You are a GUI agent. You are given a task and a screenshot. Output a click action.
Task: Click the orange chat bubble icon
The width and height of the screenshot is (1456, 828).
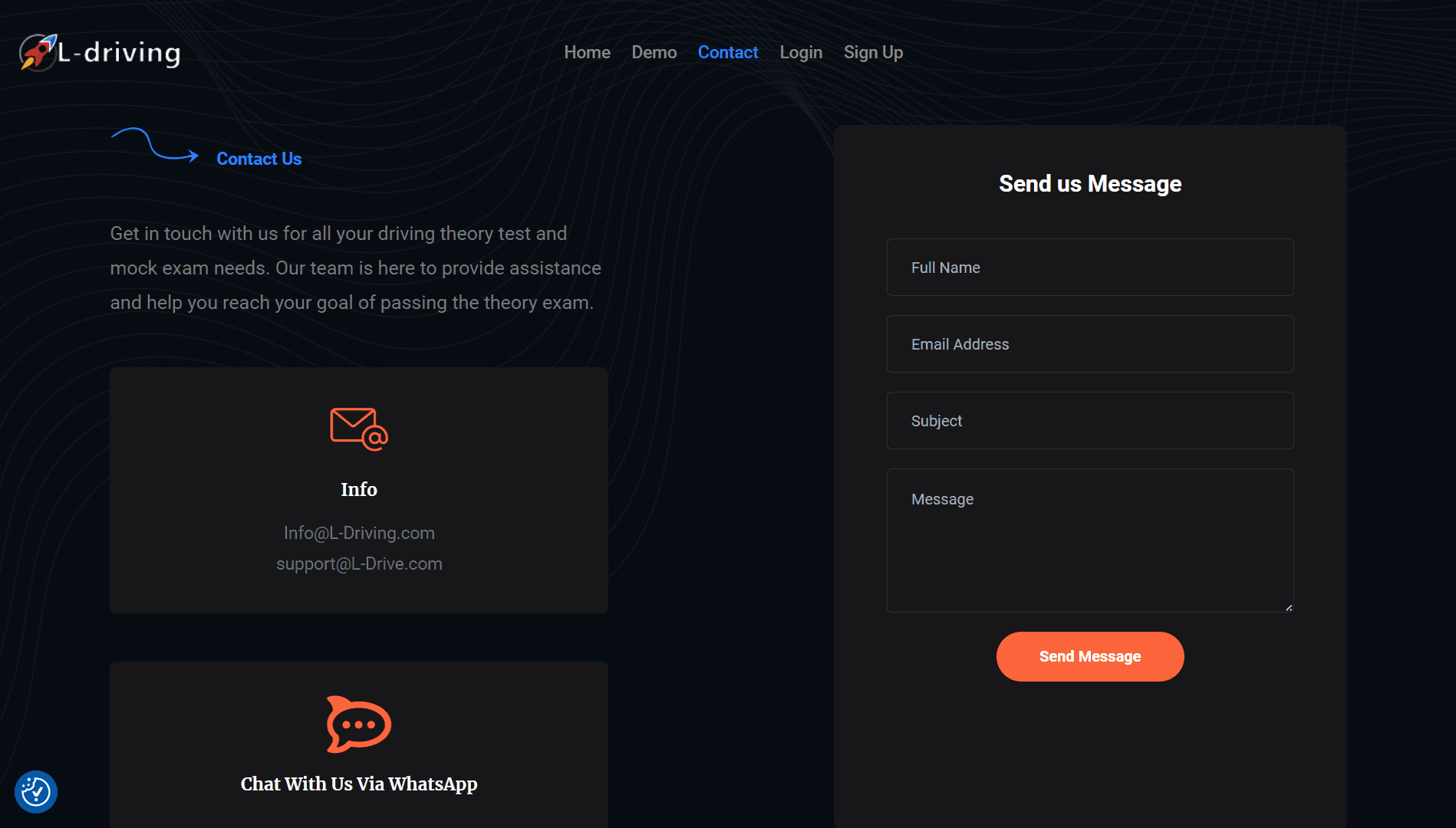pyautogui.click(x=358, y=724)
